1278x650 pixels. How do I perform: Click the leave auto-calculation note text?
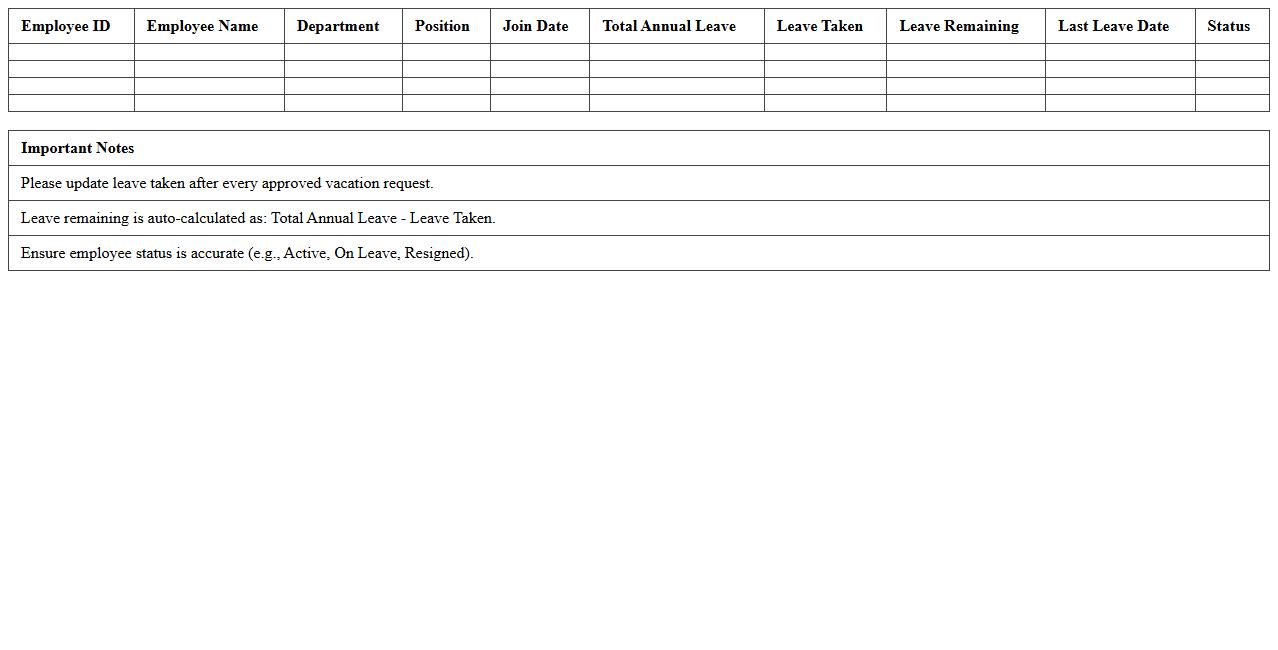258,218
